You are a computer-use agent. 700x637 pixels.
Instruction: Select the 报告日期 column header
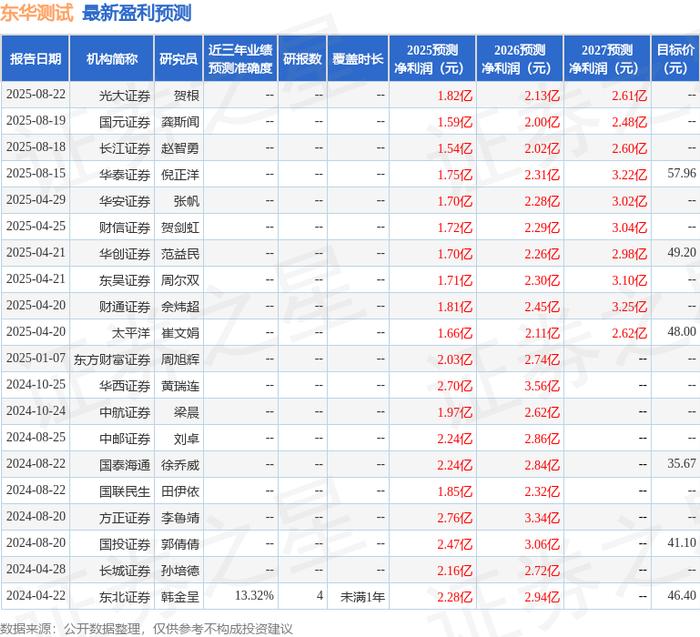[x=35, y=58]
